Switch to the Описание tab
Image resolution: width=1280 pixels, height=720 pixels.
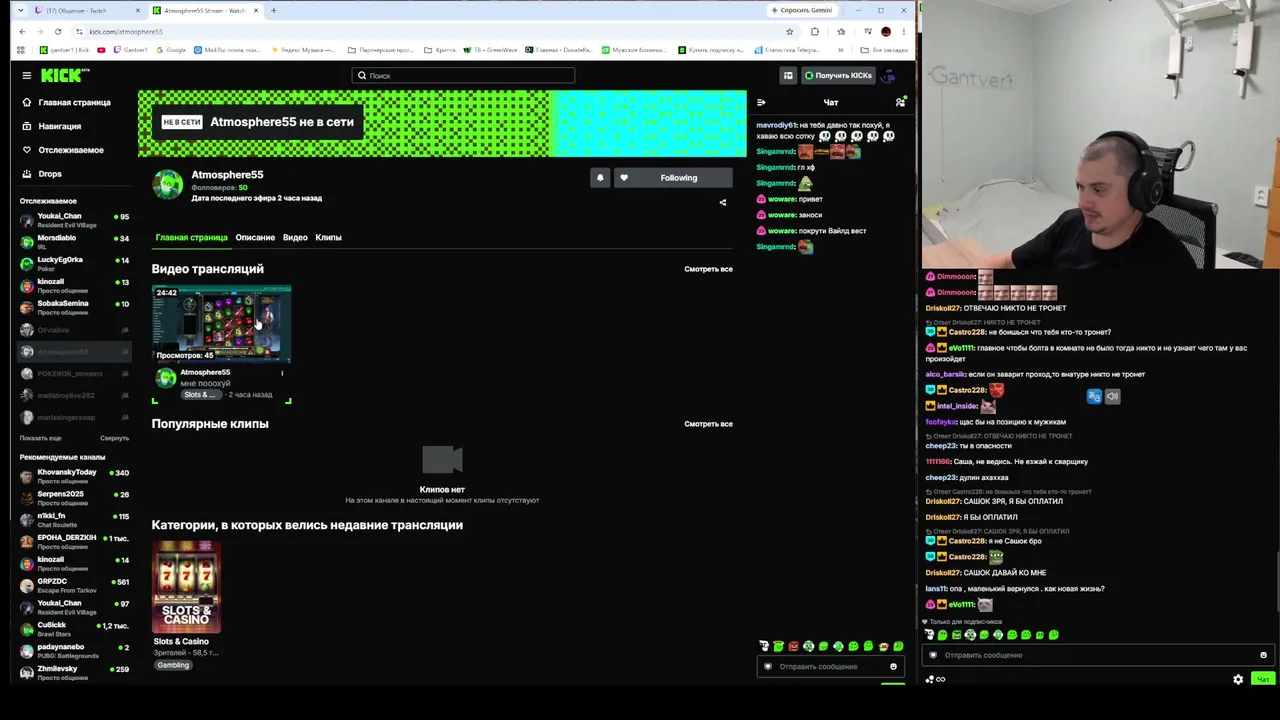point(255,237)
